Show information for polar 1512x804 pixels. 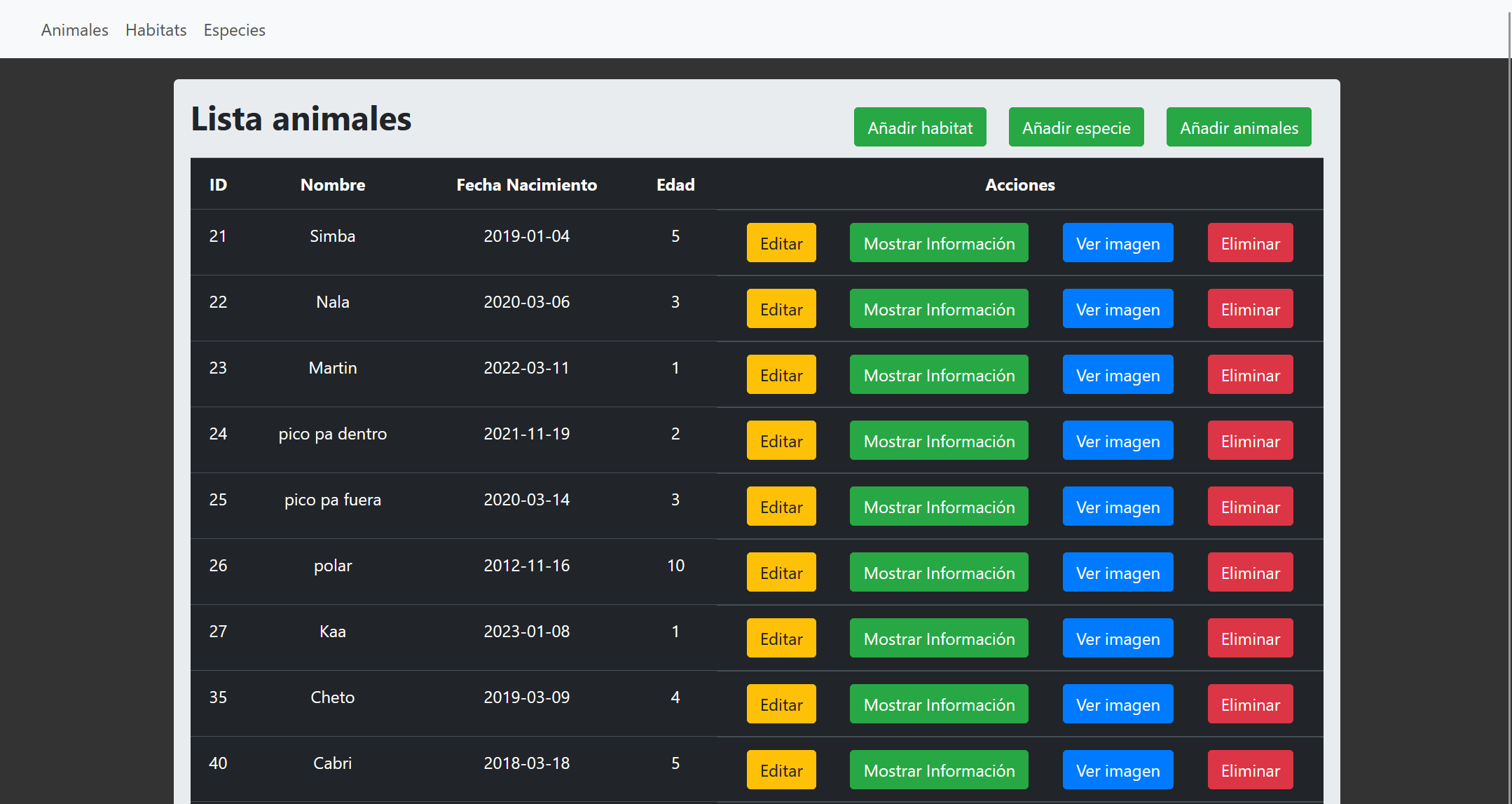pos(938,573)
